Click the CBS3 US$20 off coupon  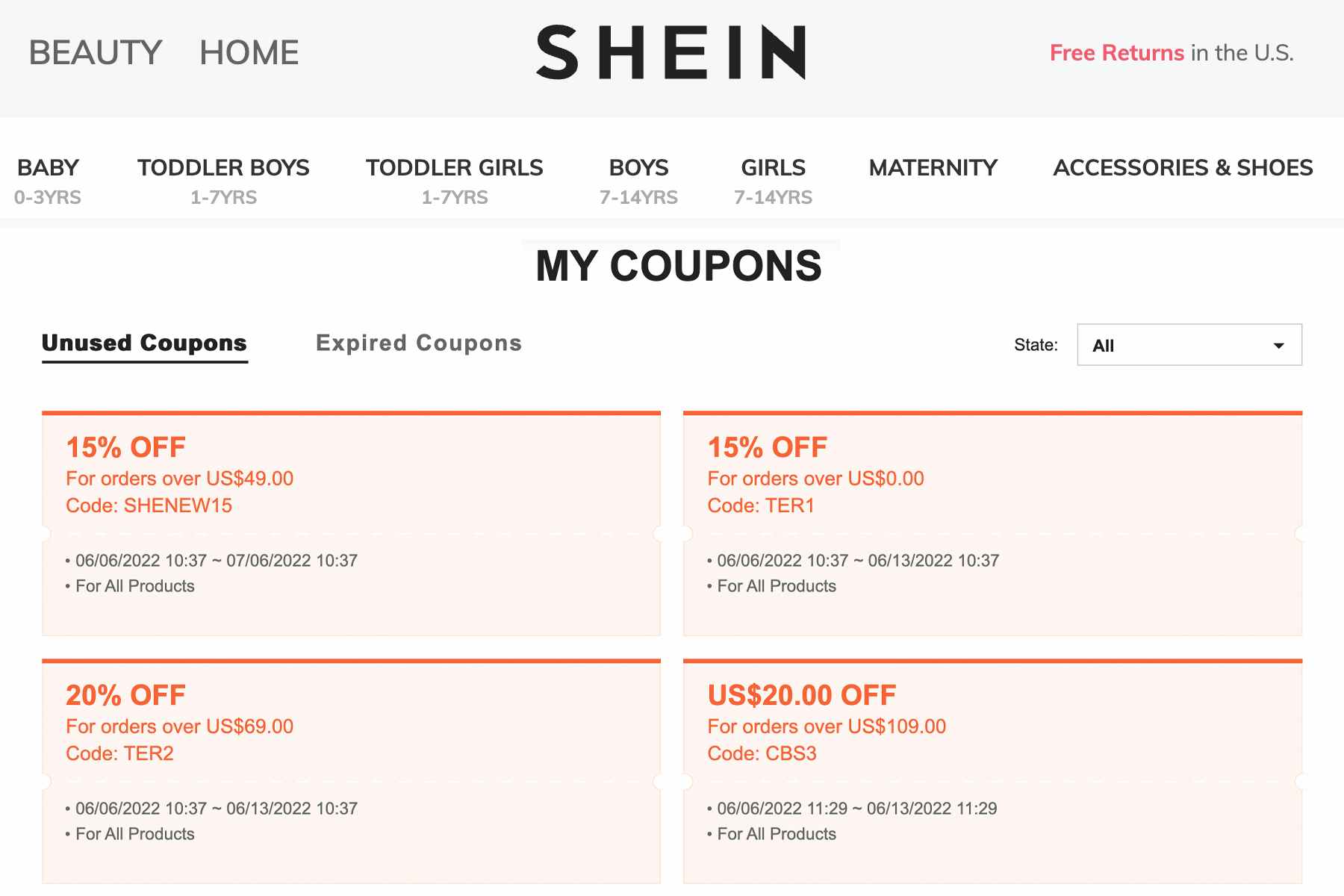pyautogui.click(x=993, y=769)
